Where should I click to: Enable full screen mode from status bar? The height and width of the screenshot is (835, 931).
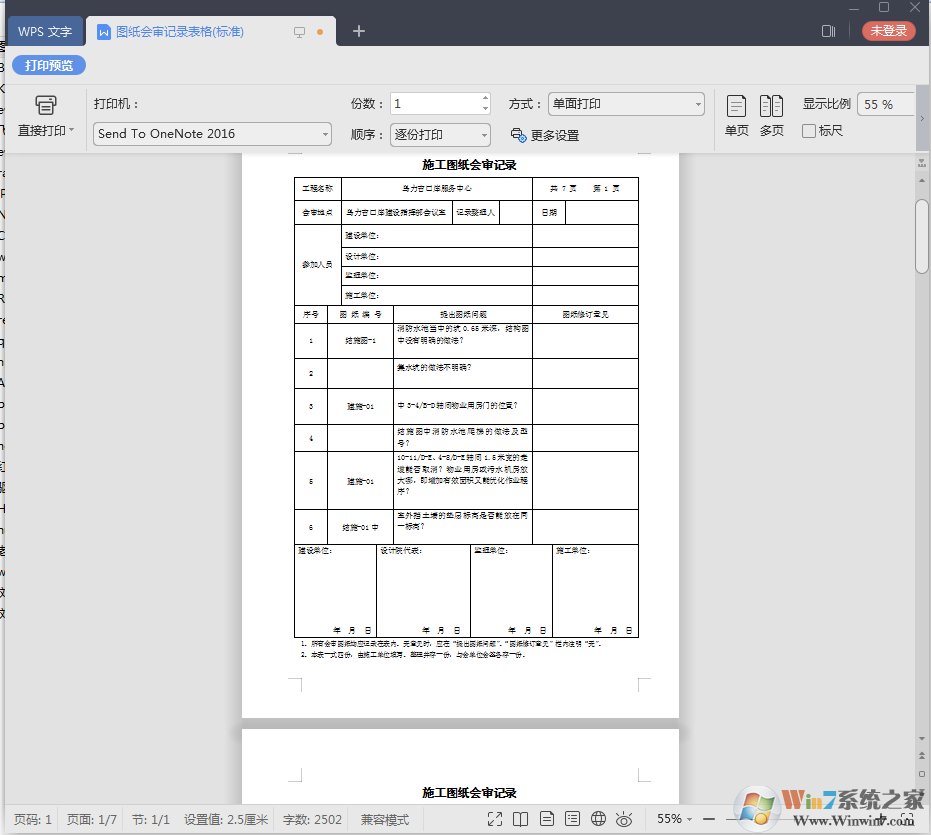[494, 818]
